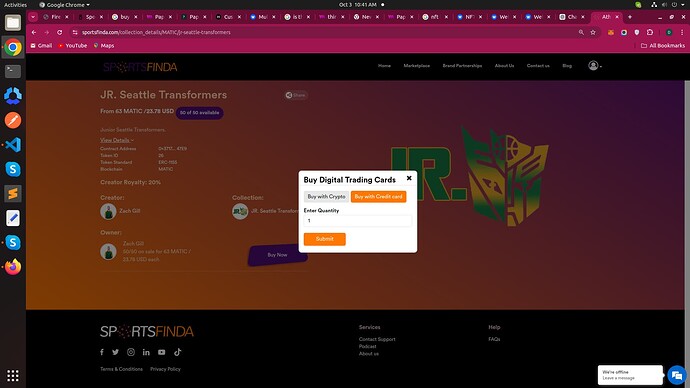
Task: Bookmark this page with the star icon
Action: [x=593, y=32]
